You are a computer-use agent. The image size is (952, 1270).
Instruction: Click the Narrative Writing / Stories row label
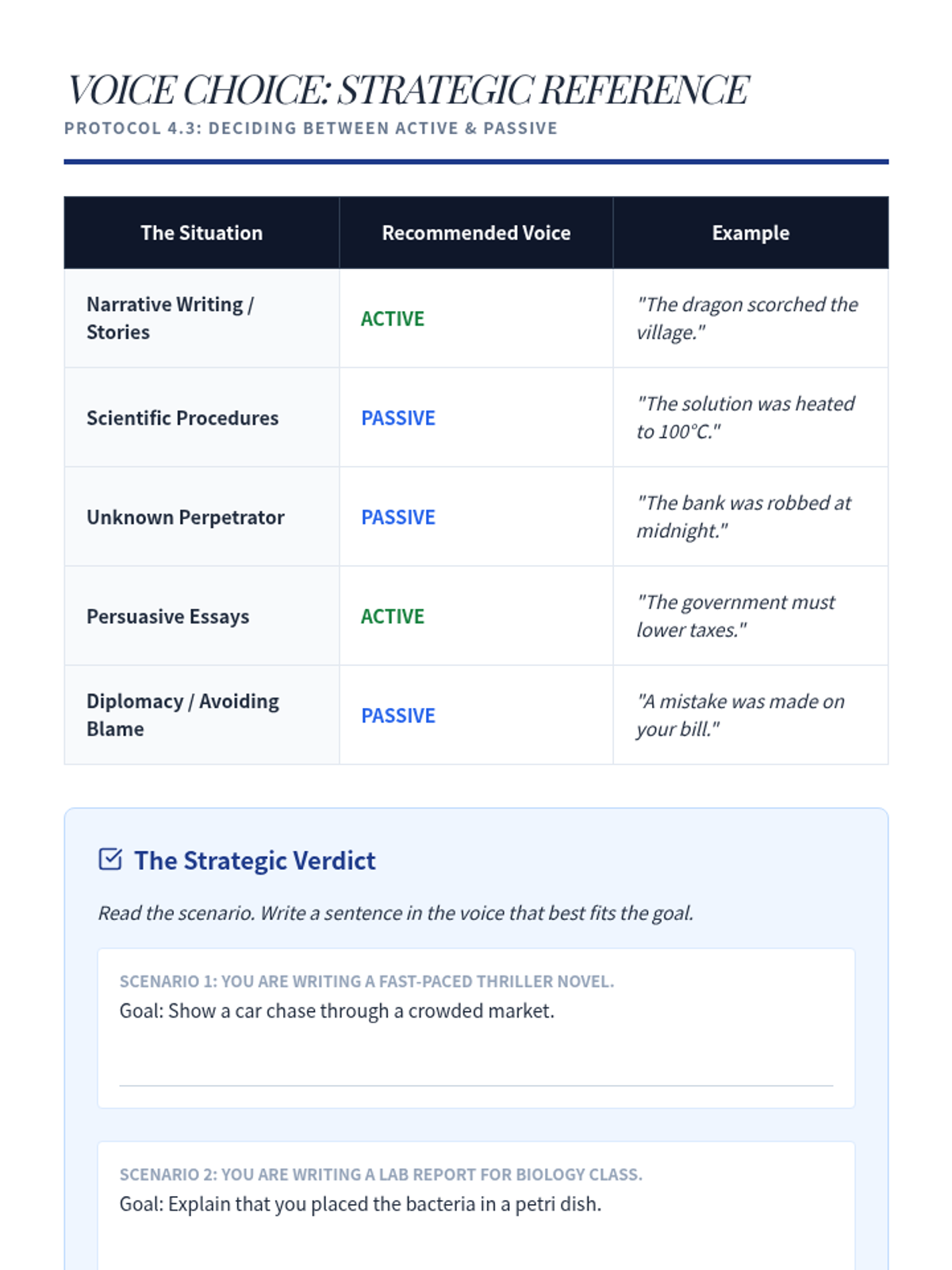click(171, 318)
